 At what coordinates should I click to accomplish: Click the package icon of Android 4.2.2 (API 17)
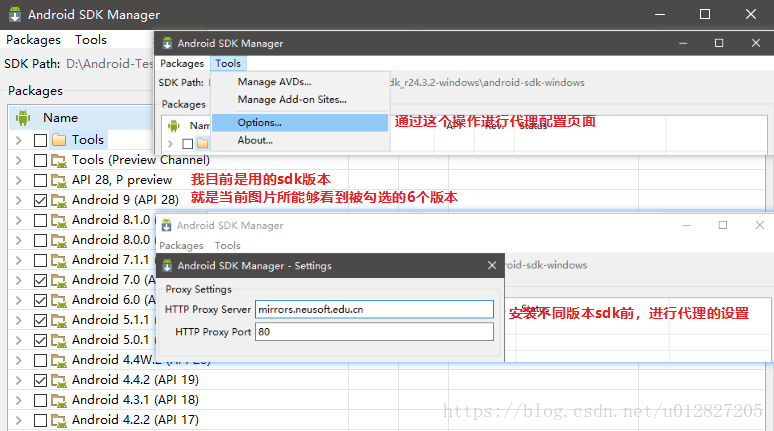[59, 420]
